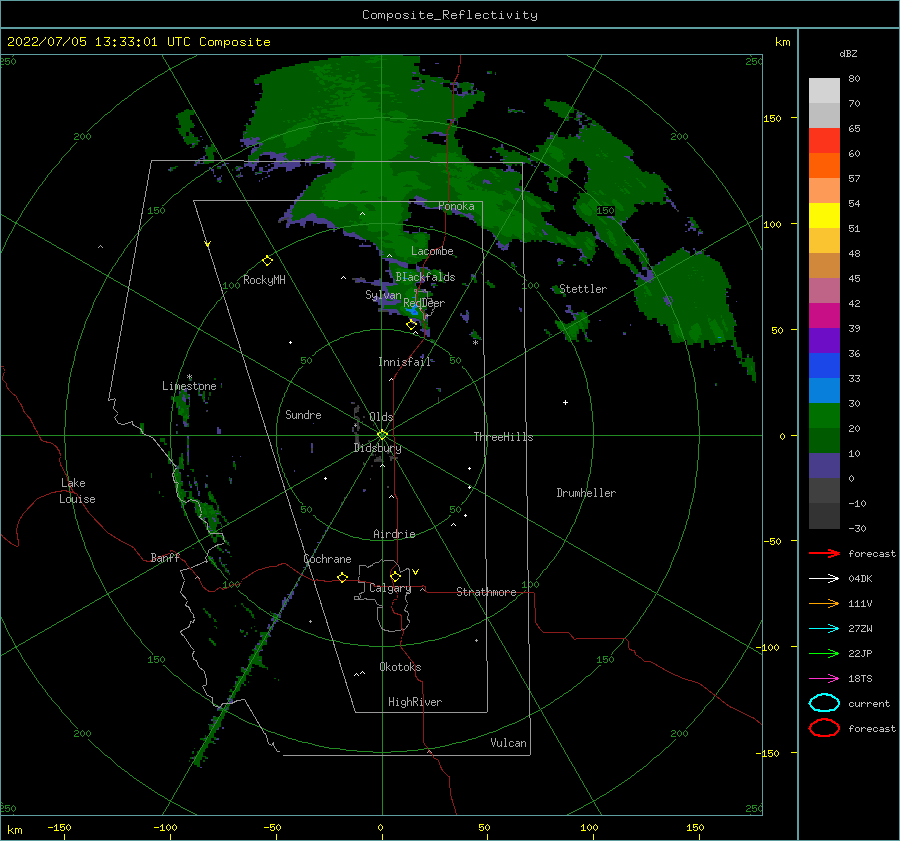Click the Lake Louise label
The width and height of the screenshot is (900, 841).
[77, 491]
